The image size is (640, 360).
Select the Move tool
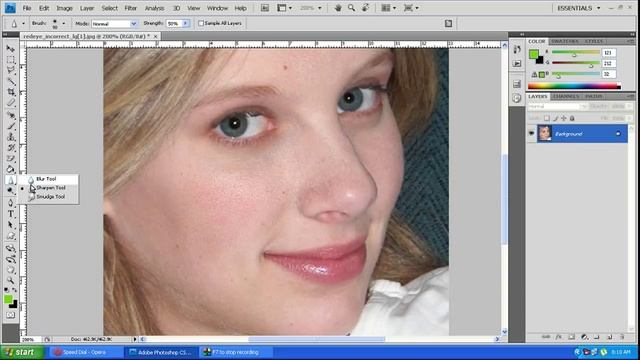(11, 49)
